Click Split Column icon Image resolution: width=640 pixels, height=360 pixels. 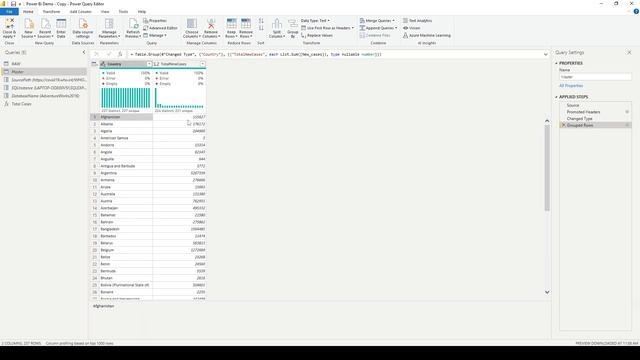[277, 24]
